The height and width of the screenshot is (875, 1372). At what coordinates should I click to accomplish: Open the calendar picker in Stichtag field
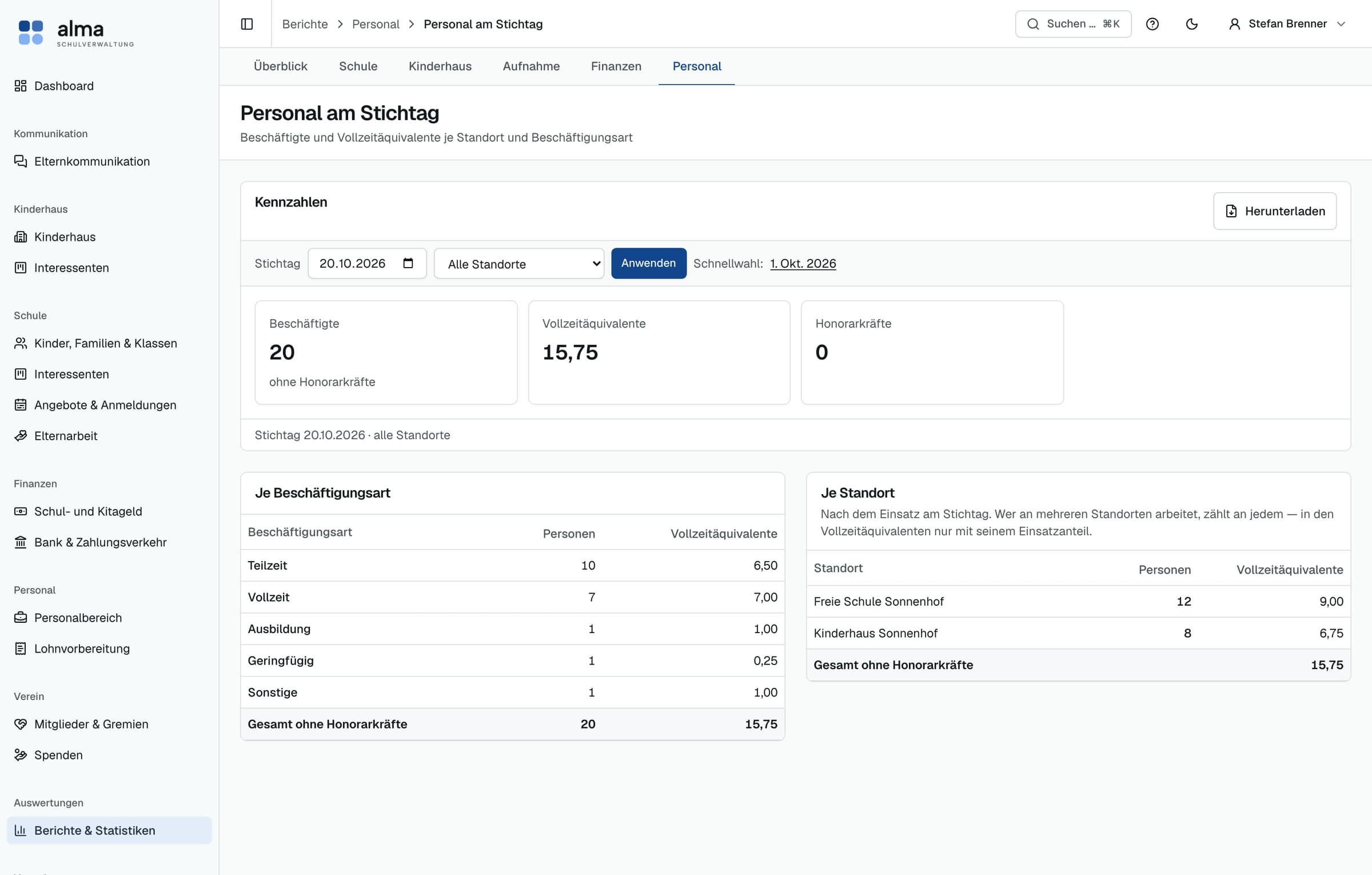click(x=408, y=263)
